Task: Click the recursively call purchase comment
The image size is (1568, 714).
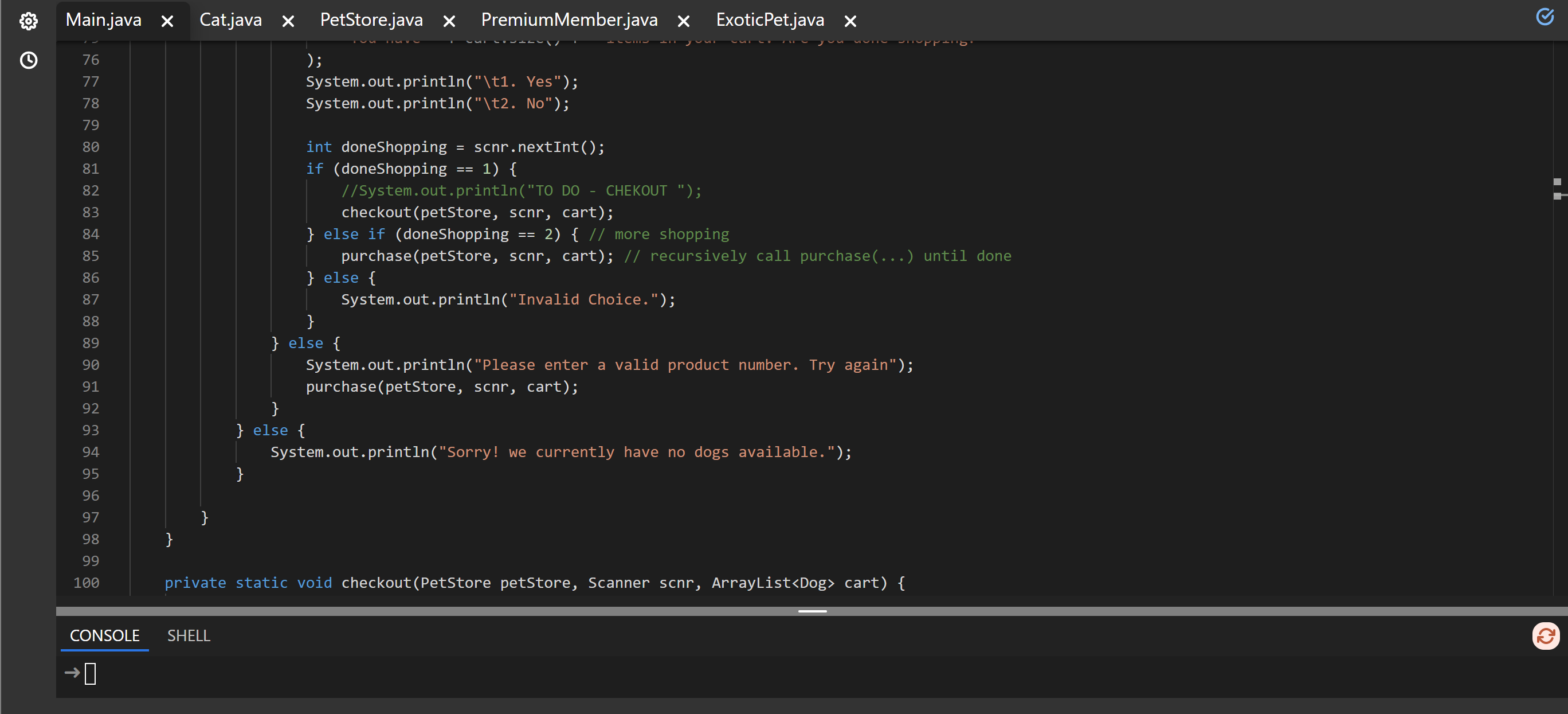Action: pos(817,256)
